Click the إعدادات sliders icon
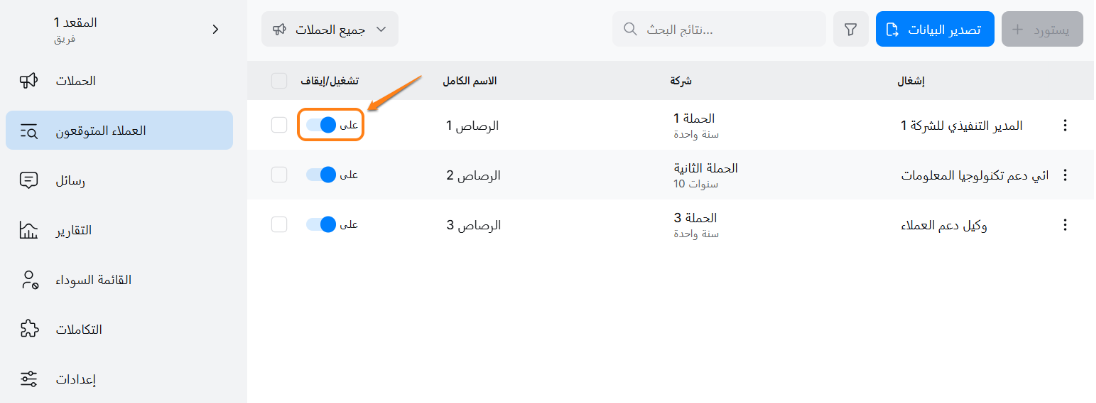The width and height of the screenshot is (1096, 403). click(x=29, y=379)
